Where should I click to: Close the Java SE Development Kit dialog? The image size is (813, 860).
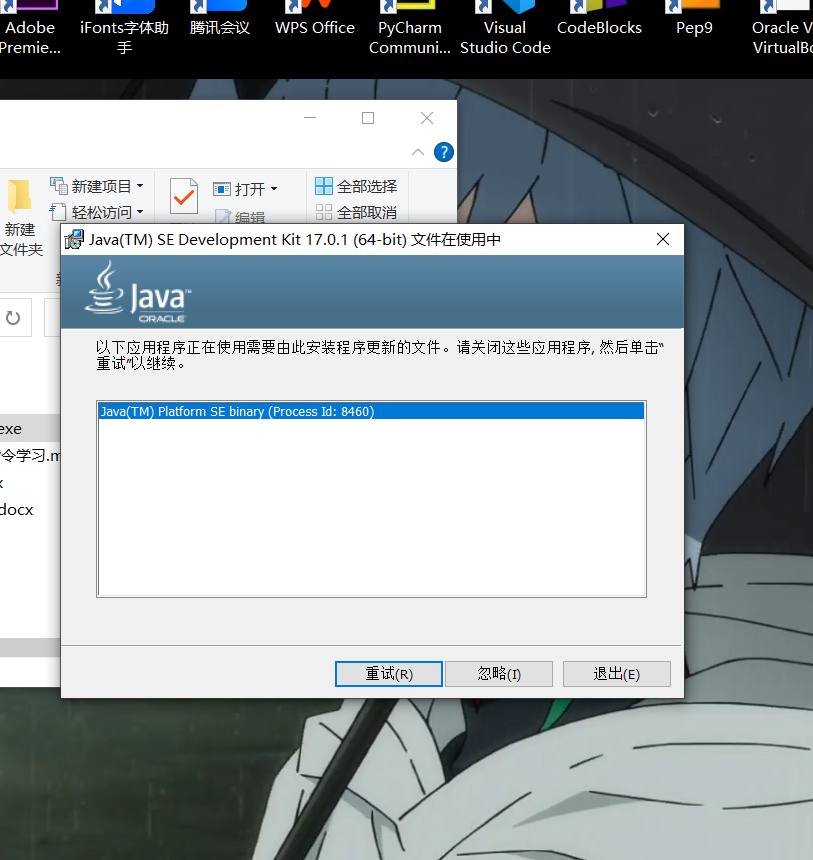[x=663, y=239]
